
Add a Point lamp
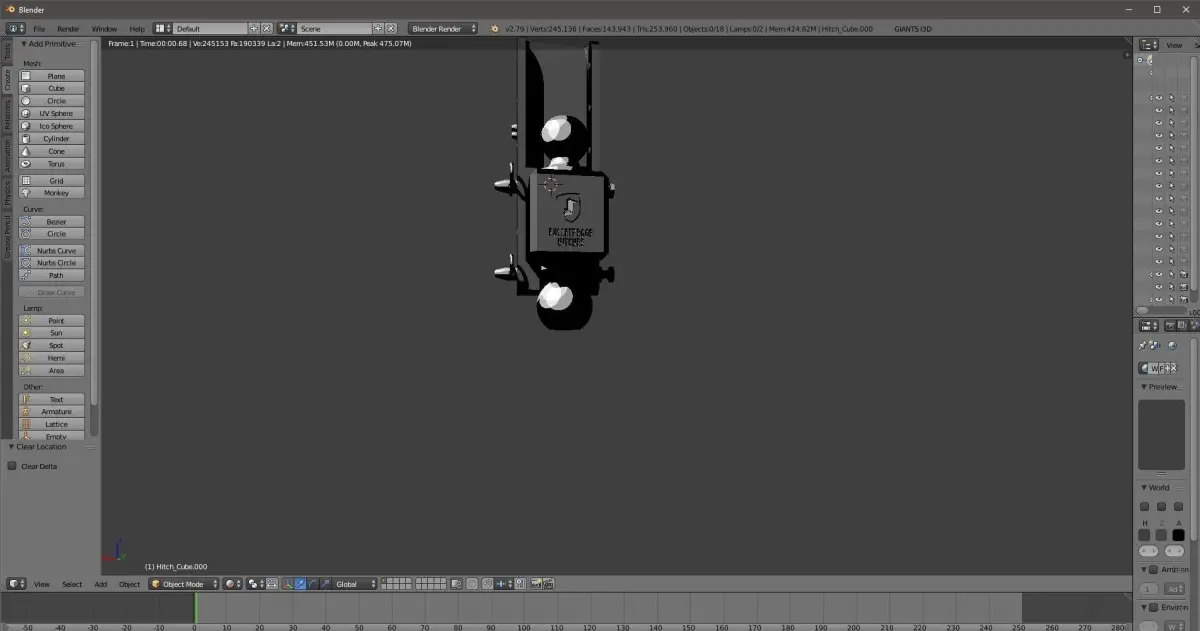point(53,321)
